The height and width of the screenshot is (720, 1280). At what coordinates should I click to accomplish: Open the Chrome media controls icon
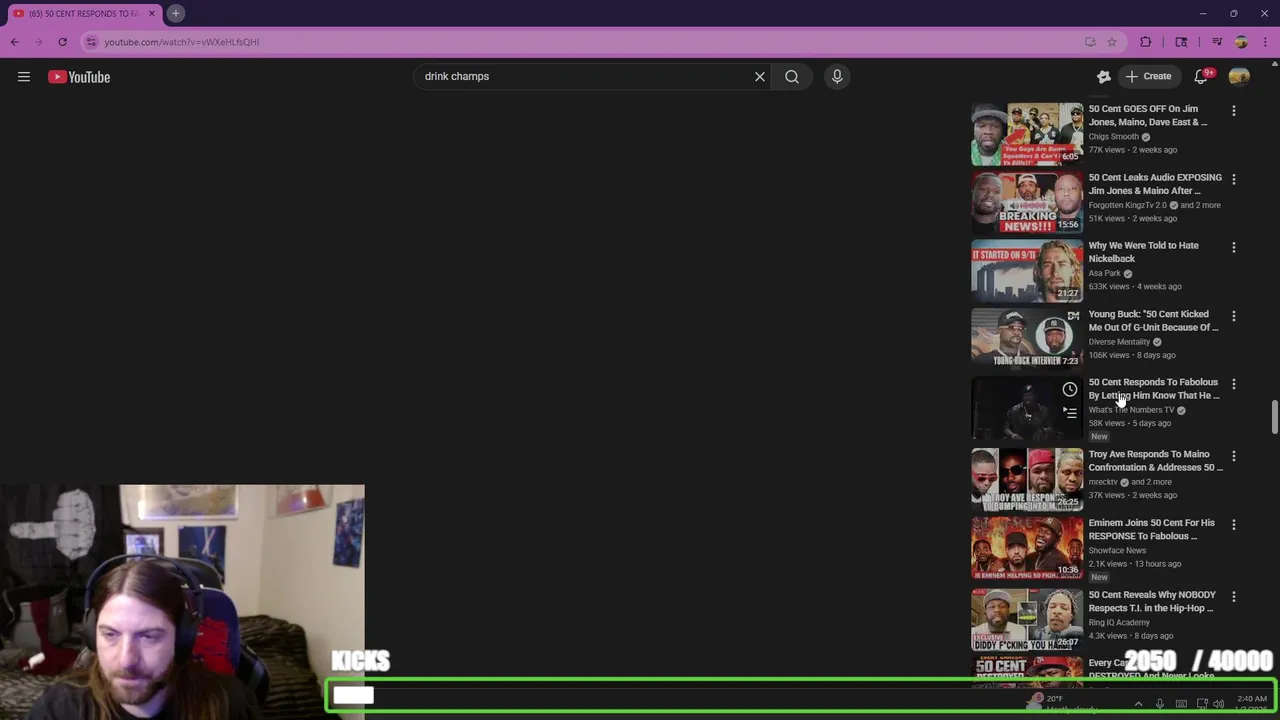(x=1217, y=42)
